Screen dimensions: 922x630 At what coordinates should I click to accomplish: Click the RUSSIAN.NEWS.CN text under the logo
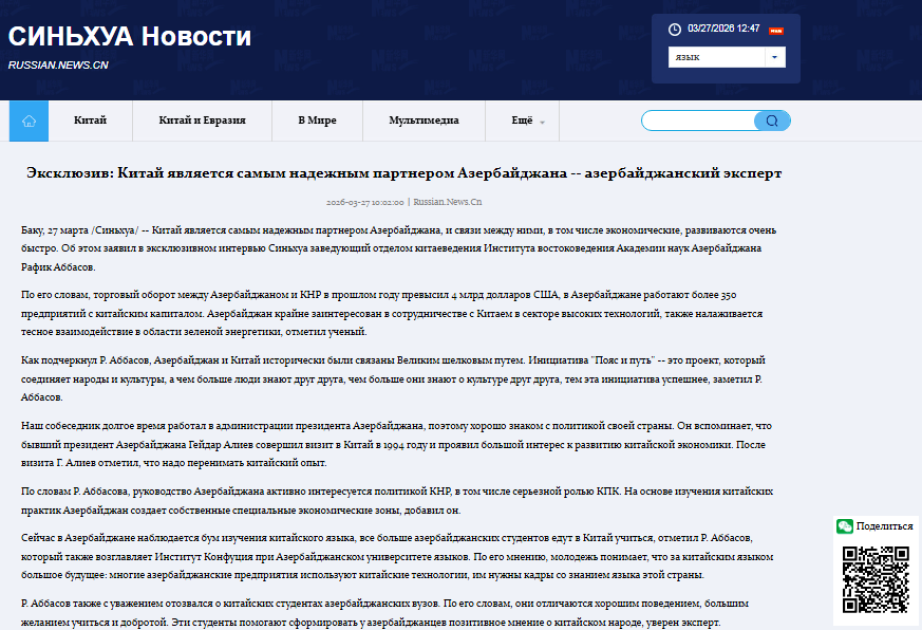[58, 65]
